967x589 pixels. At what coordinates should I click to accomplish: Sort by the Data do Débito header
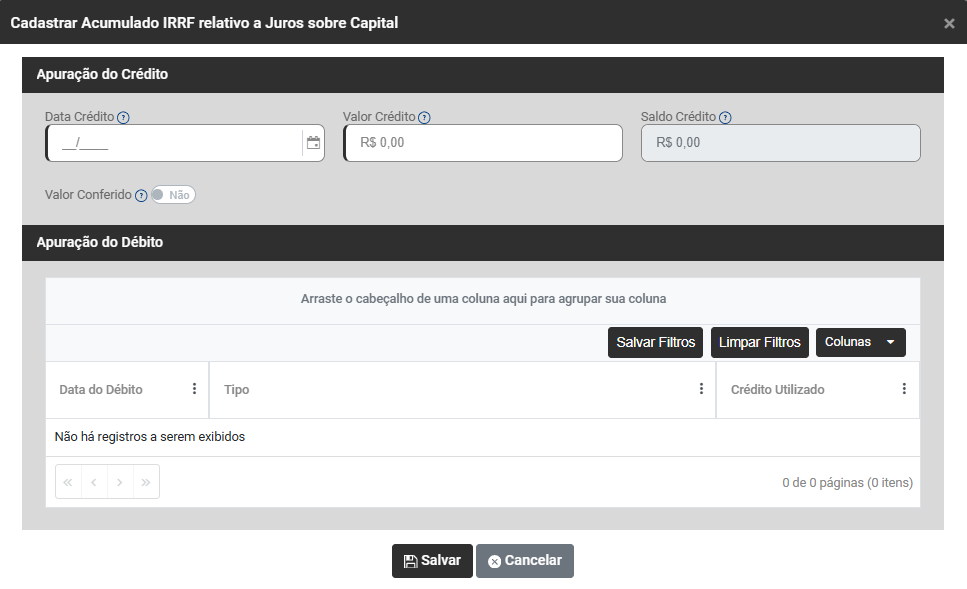(x=101, y=390)
